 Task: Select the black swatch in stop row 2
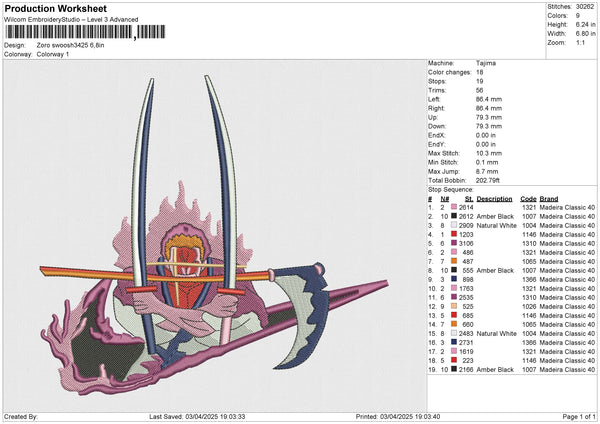click(454, 216)
